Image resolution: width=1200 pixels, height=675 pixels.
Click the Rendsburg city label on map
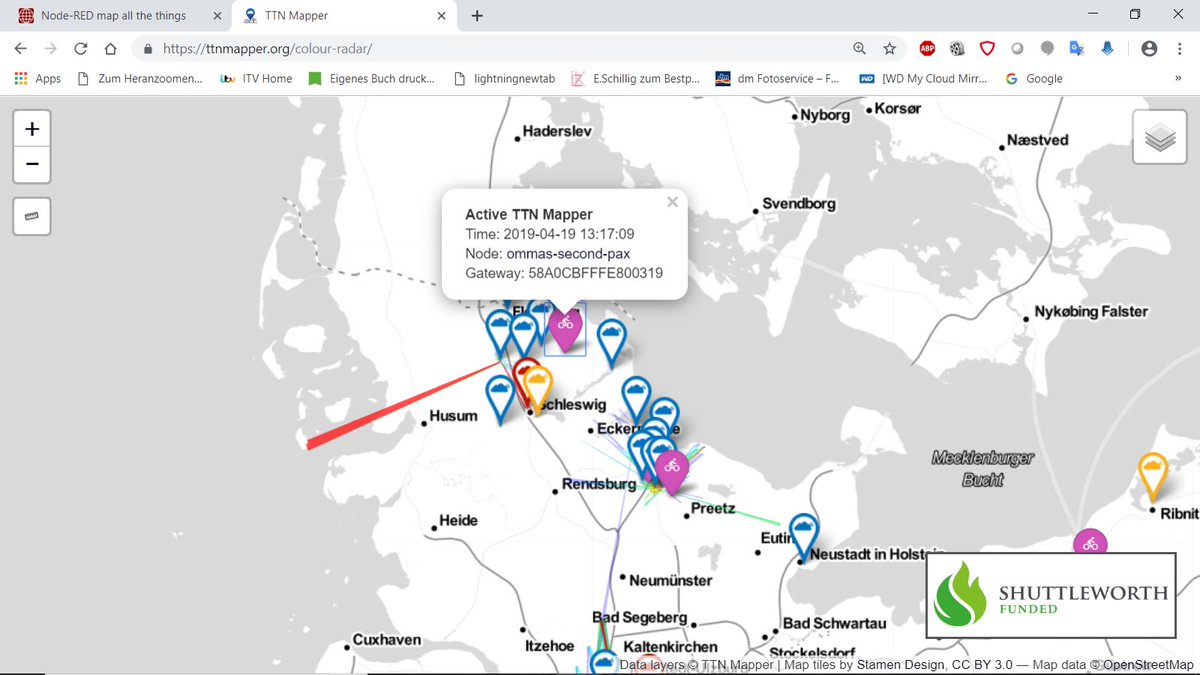(x=599, y=484)
